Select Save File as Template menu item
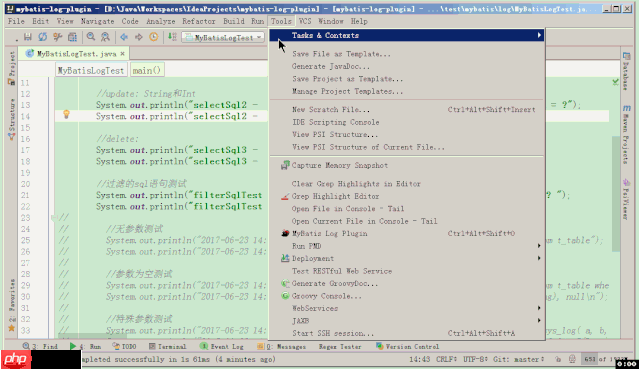Viewport: 639px width, 369px height. tap(407, 54)
